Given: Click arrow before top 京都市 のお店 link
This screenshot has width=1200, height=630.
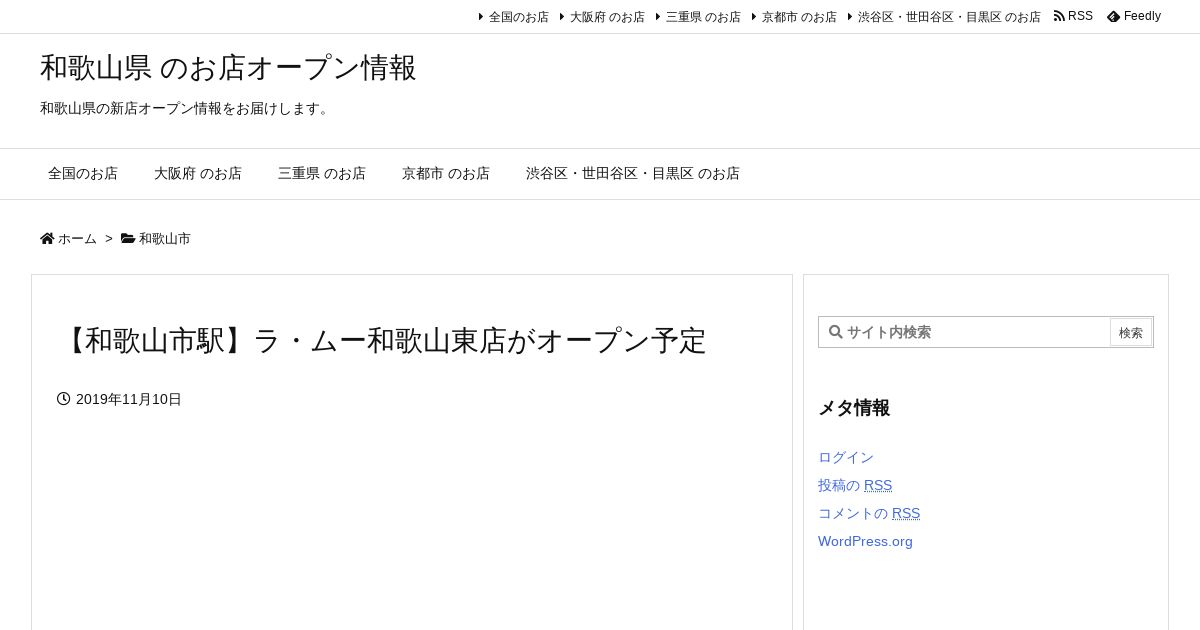Looking at the screenshot, I should [754, 17].
